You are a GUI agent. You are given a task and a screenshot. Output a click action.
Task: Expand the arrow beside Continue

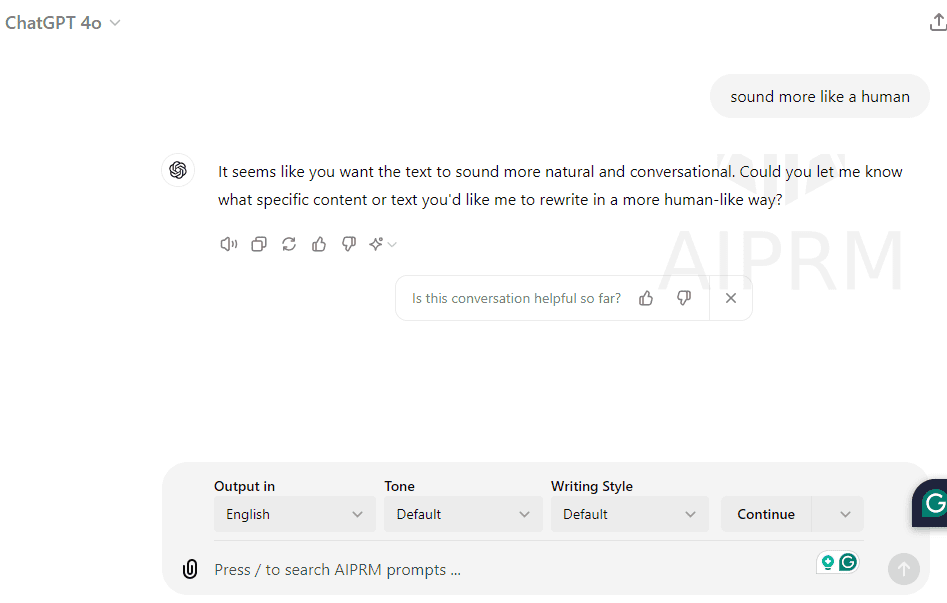(845, 514)
